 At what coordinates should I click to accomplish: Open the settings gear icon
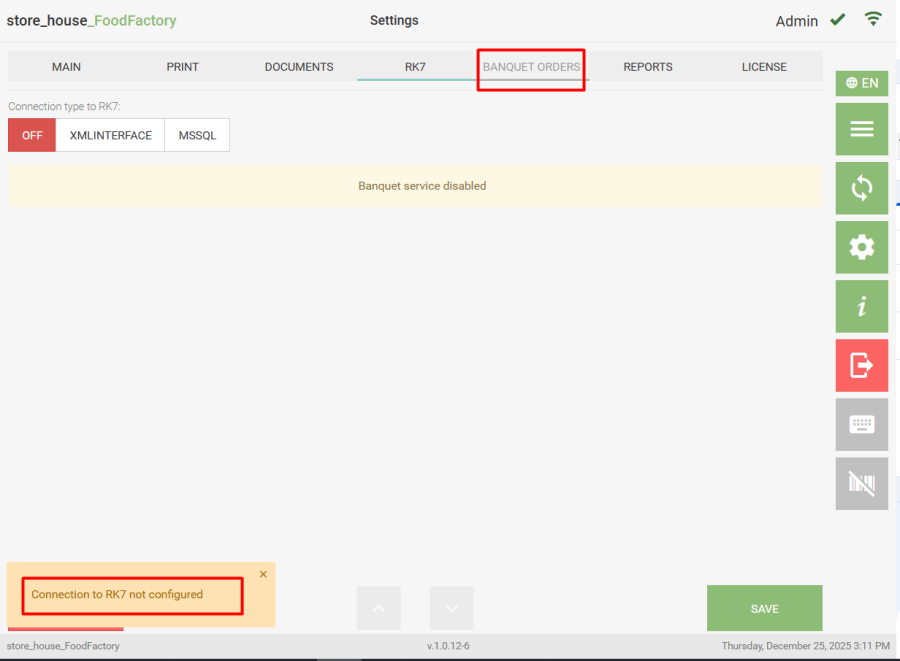click(x=861, y=247)
